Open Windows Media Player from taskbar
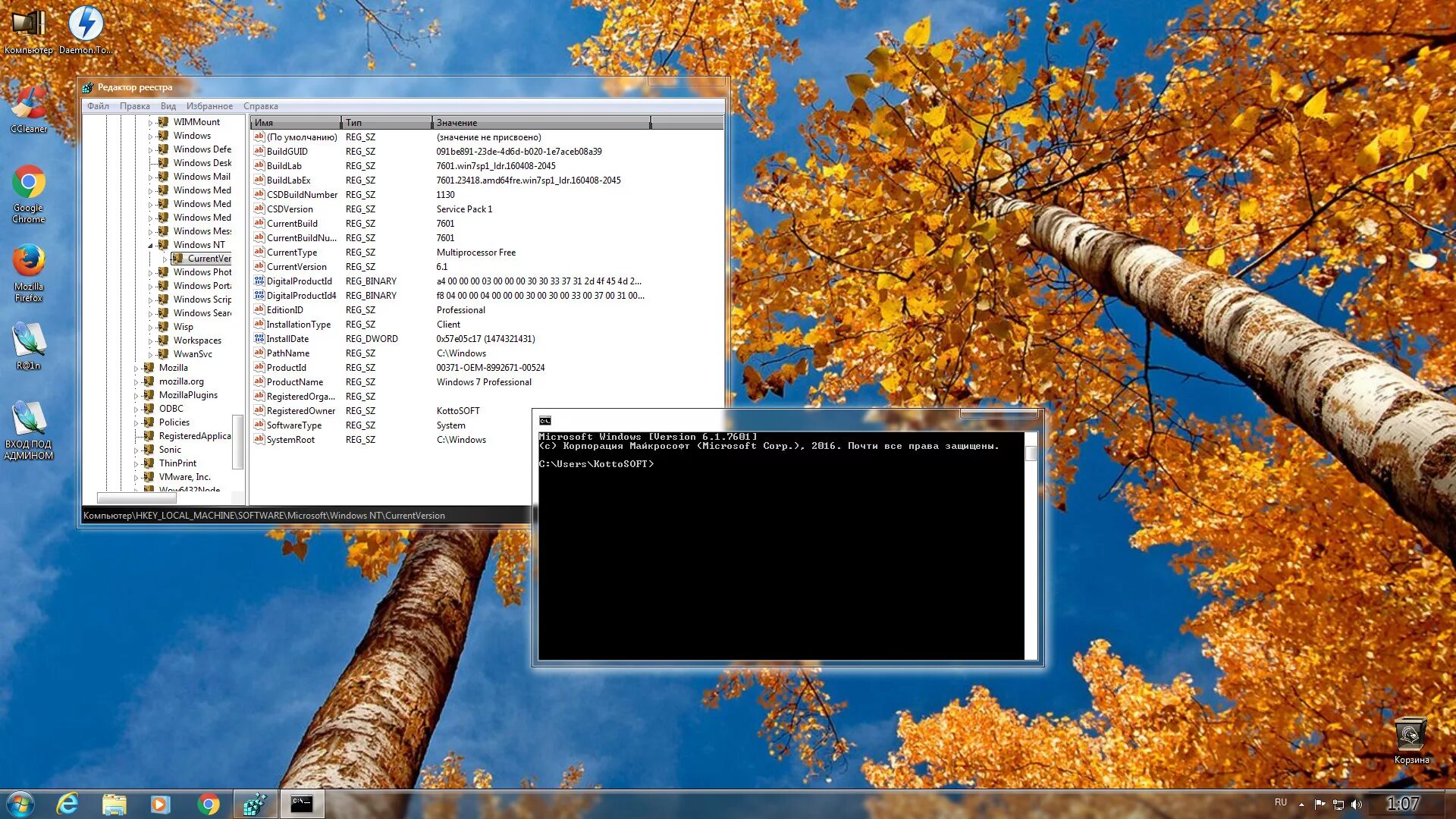The width and height of the screenshot is (1456, 819). coord(160,804)
